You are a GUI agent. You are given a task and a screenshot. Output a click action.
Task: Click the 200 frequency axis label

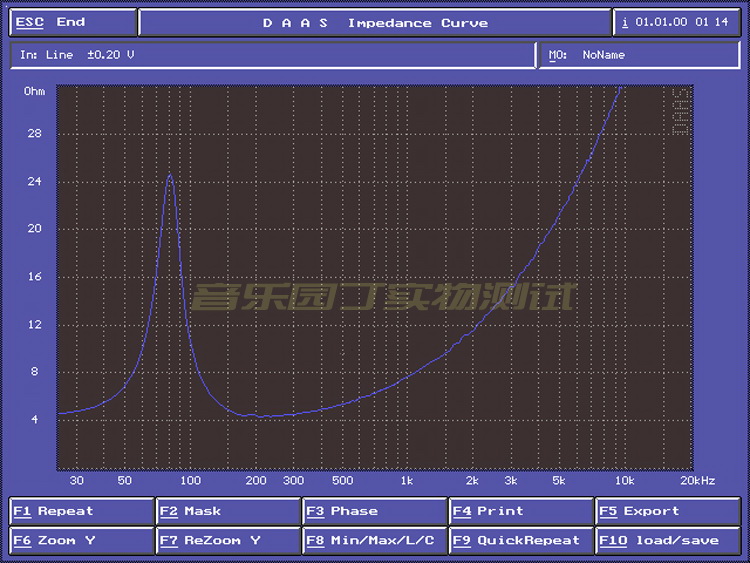click(x=256, y=481)
